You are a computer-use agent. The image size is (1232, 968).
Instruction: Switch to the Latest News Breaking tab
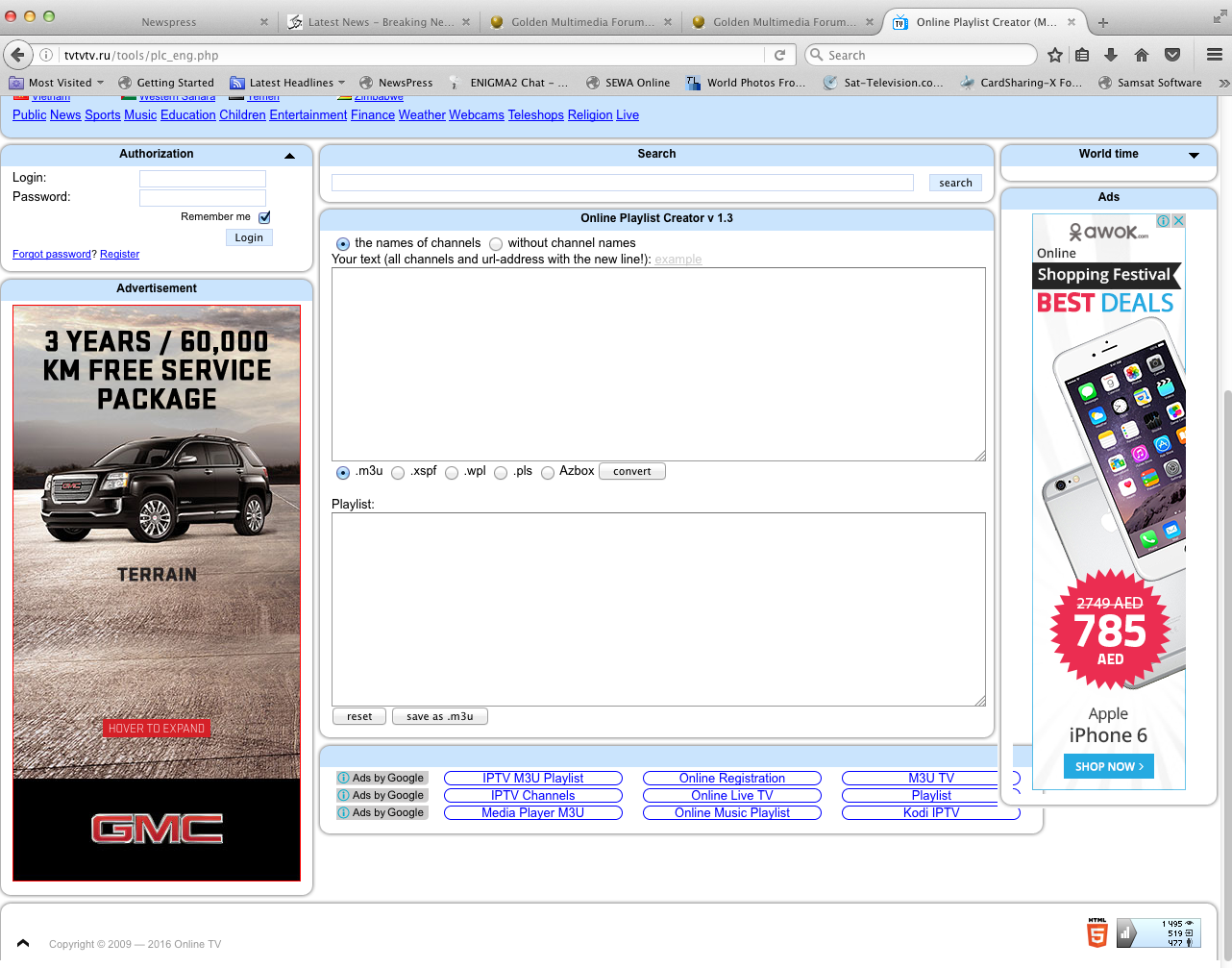point(380,22)
